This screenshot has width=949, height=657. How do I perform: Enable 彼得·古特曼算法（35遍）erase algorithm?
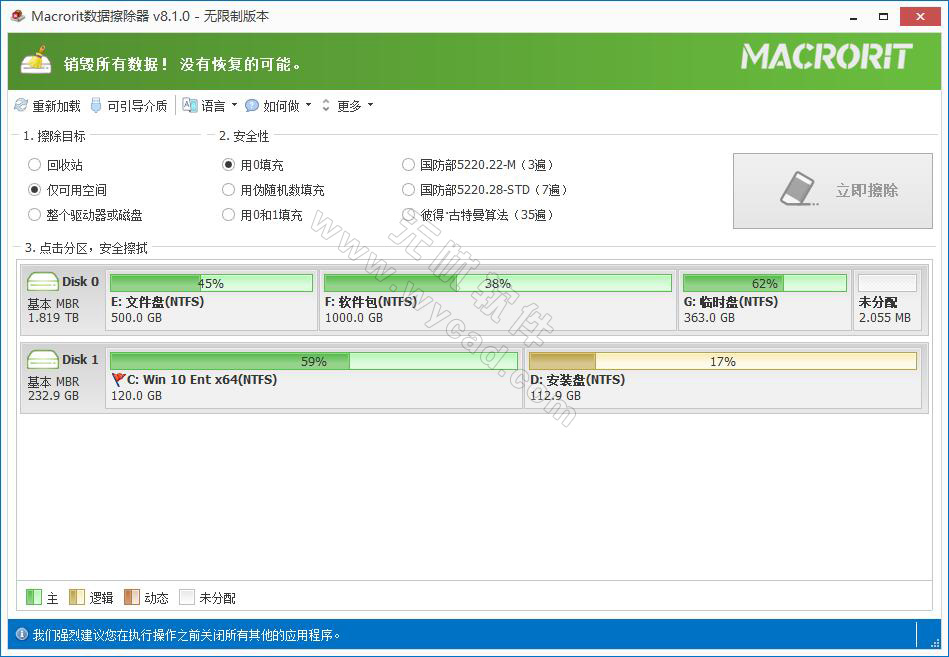point(408,214)
